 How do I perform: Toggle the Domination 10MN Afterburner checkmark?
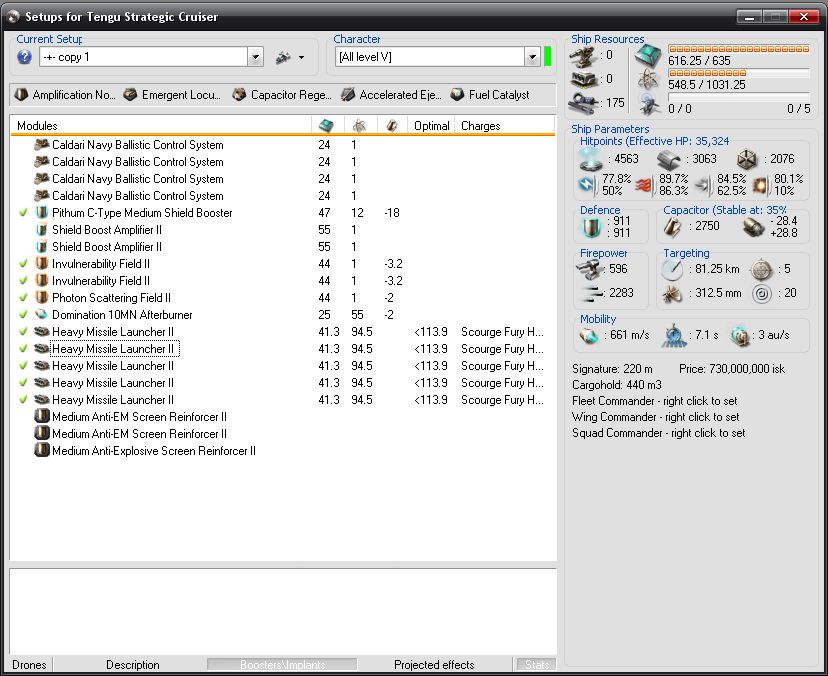[x=23, y=314]
